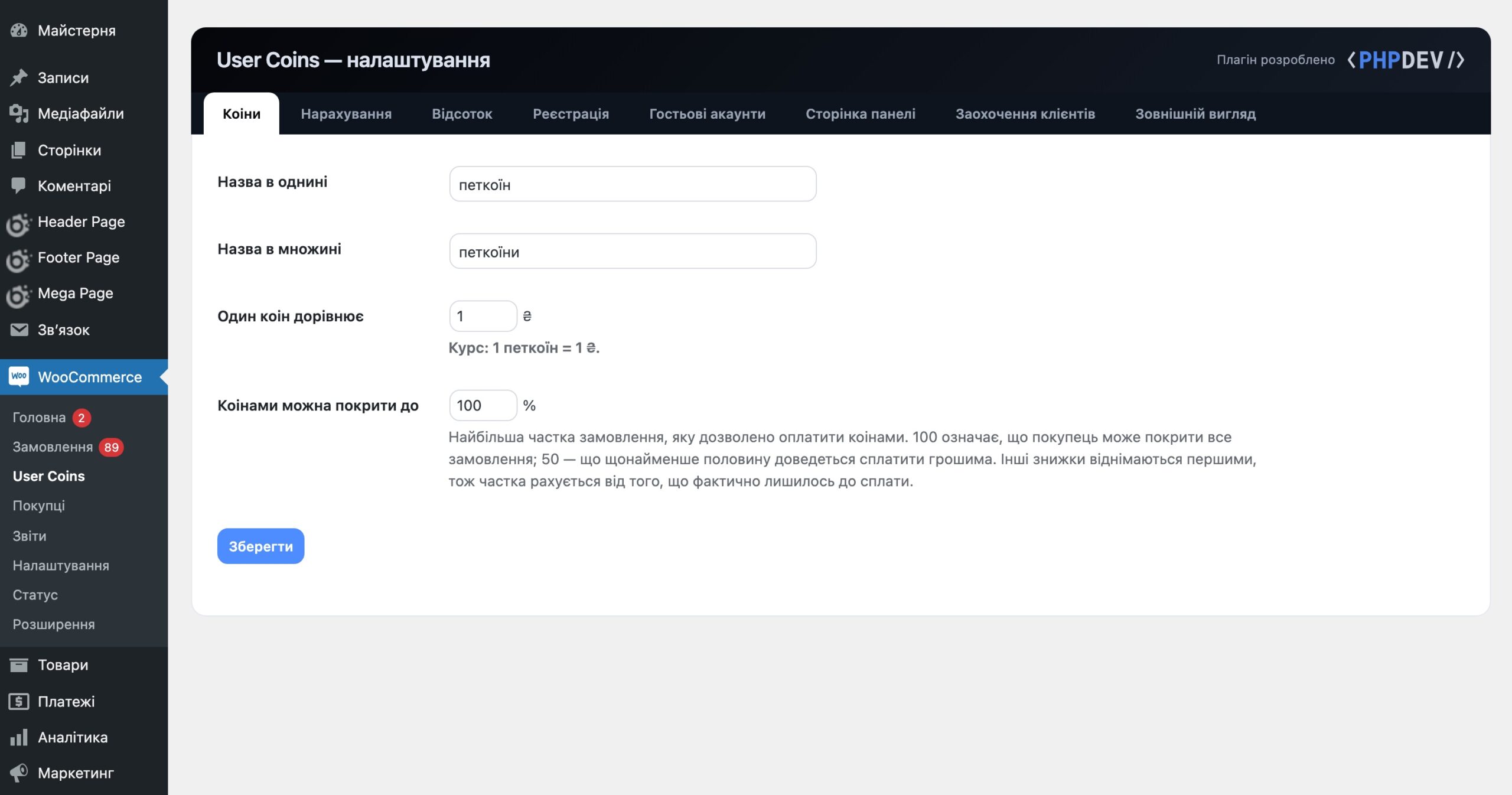Open the Зв'язок menu item

click(64, 330)
